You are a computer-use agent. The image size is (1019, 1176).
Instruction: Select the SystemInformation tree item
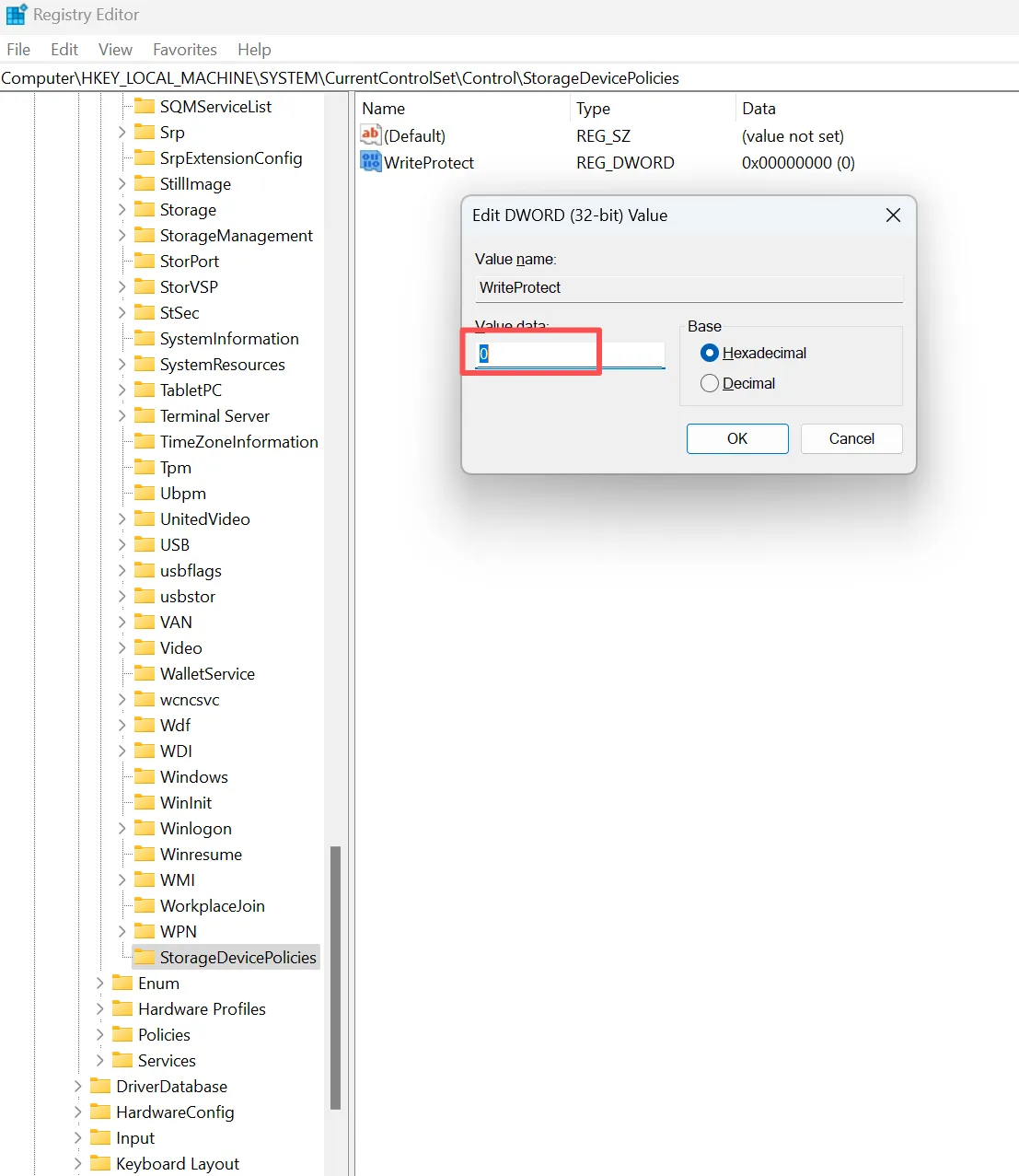(x=229, y=338)
